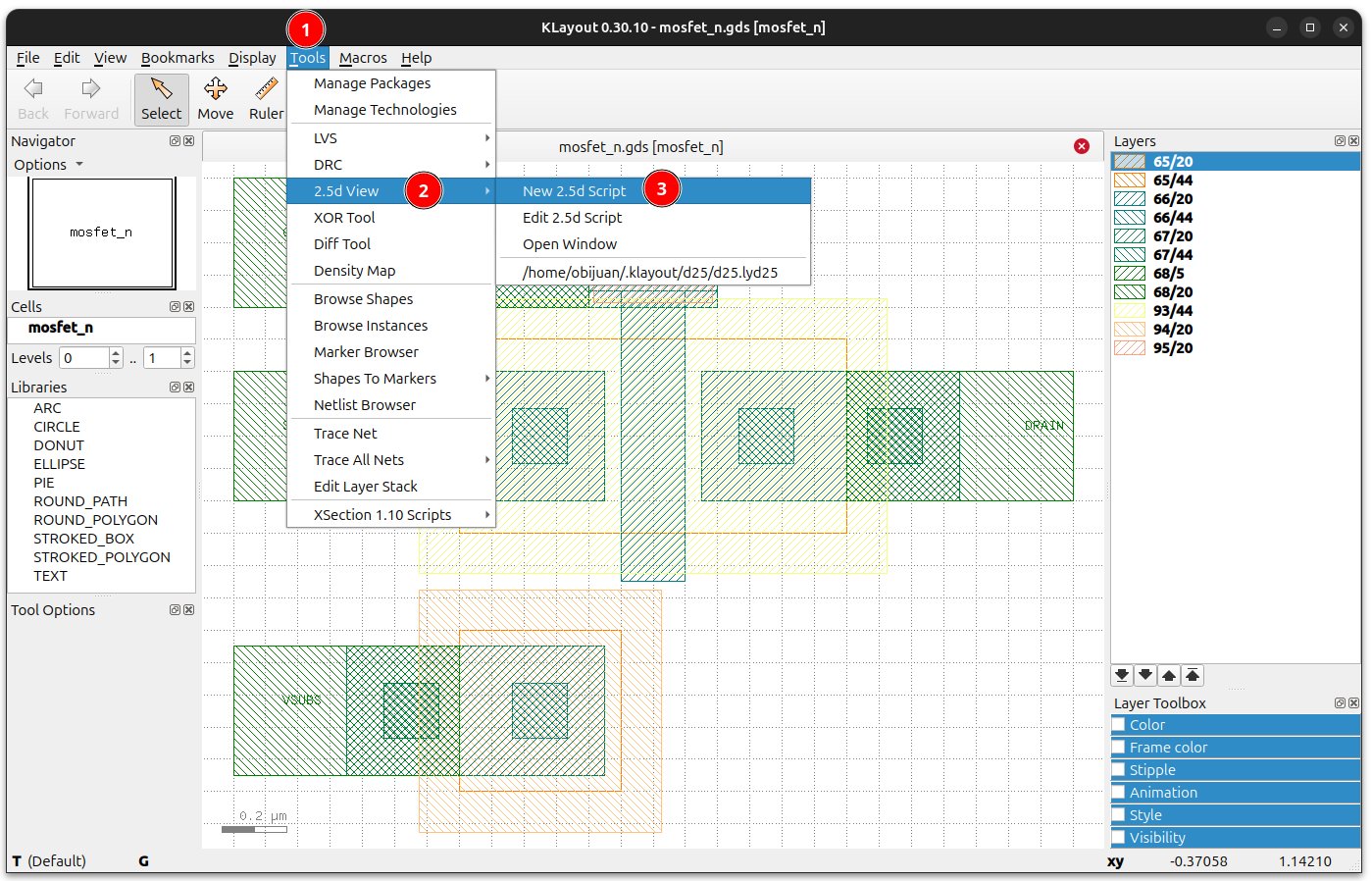Click the 65/44 layer swatch
The height and width of the screenshot is (881, 1372).
coord(1130,181)
